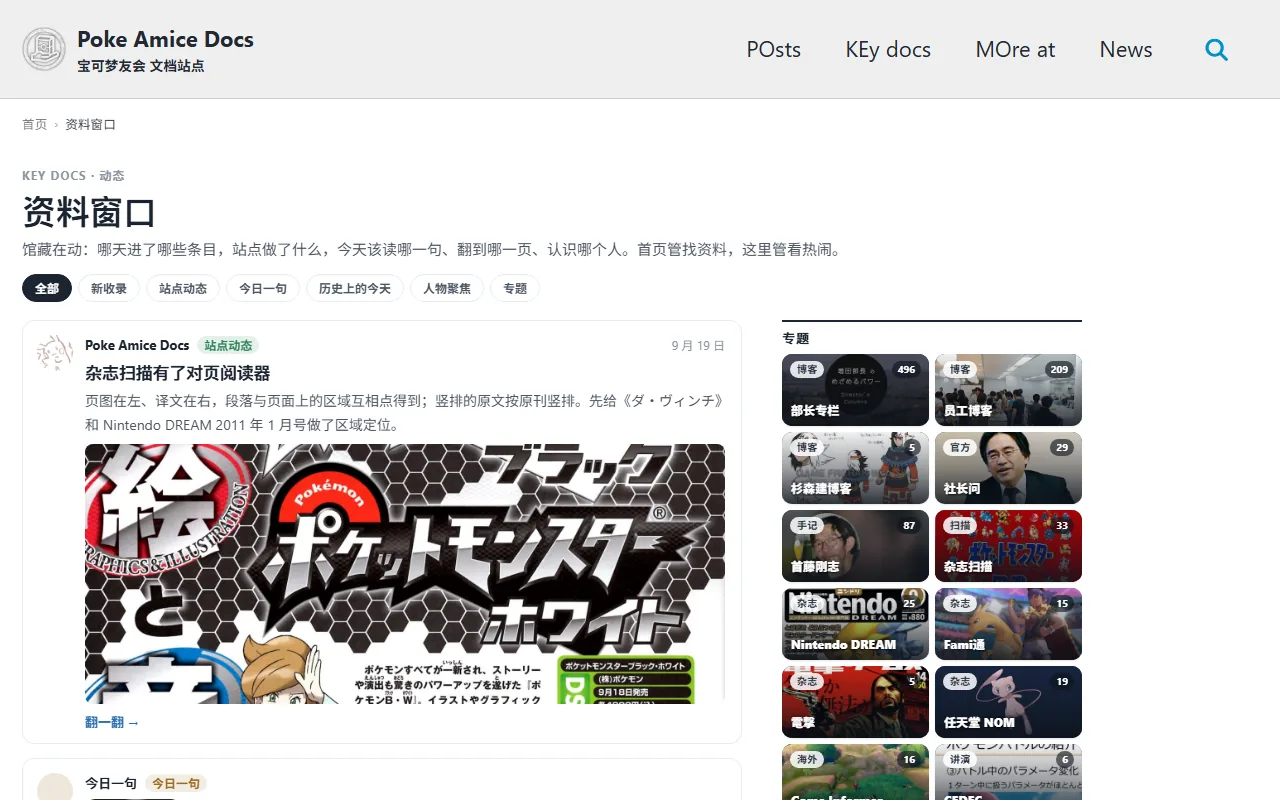
Task: Click the large 资料窗口 page heading
Action: tap(89, 213)
